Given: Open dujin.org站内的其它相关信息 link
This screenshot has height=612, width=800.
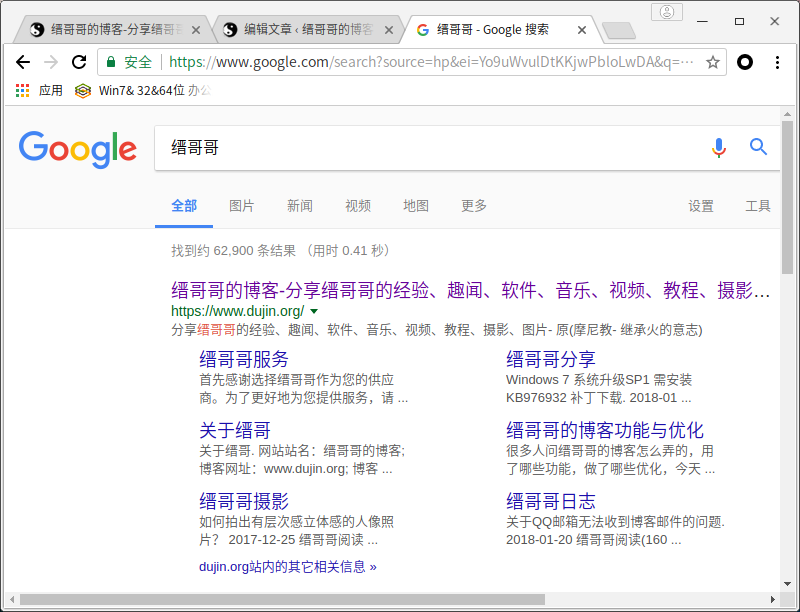Looking at the screenshot, I should click(x=288, y=567).
